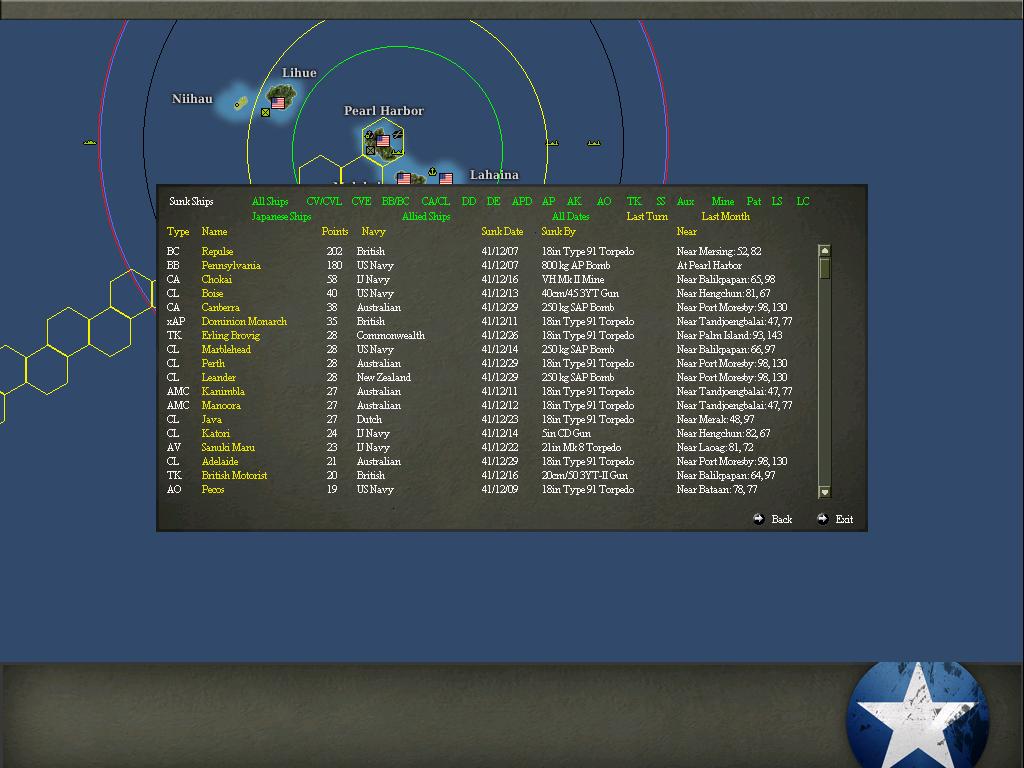Show only DD sunk ships
The width and height of the screenshot is (1024, 768).
click(x=469, y=201)
